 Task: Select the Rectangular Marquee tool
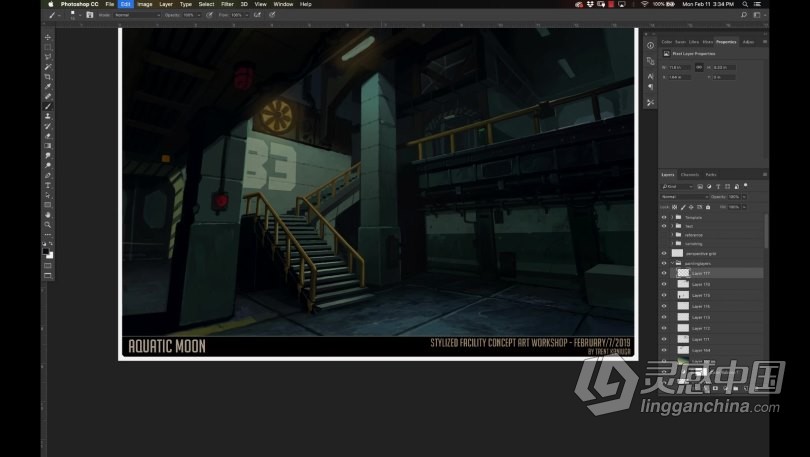click(x=48, y=47)
